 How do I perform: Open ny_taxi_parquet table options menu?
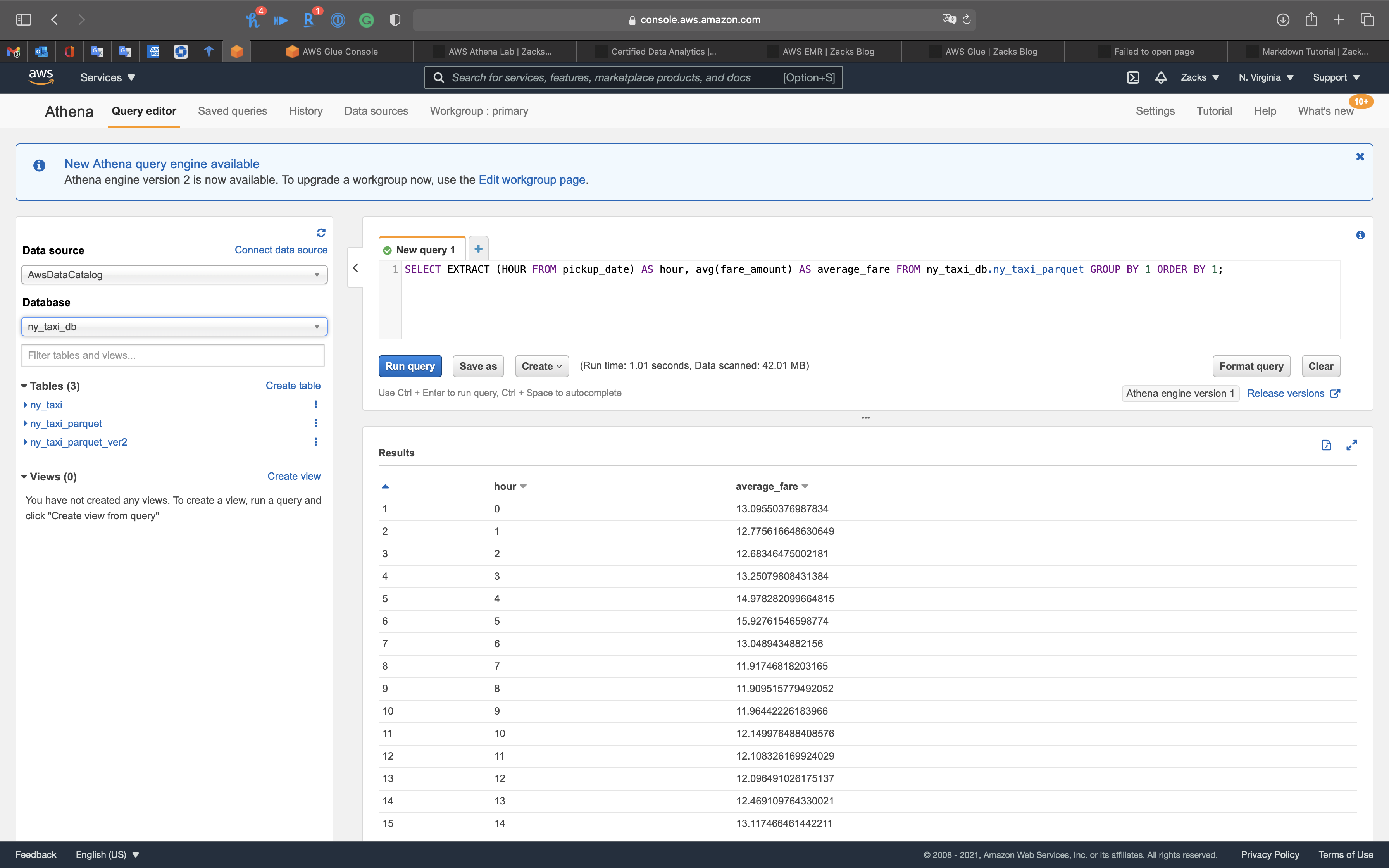[x=315, y=423]
